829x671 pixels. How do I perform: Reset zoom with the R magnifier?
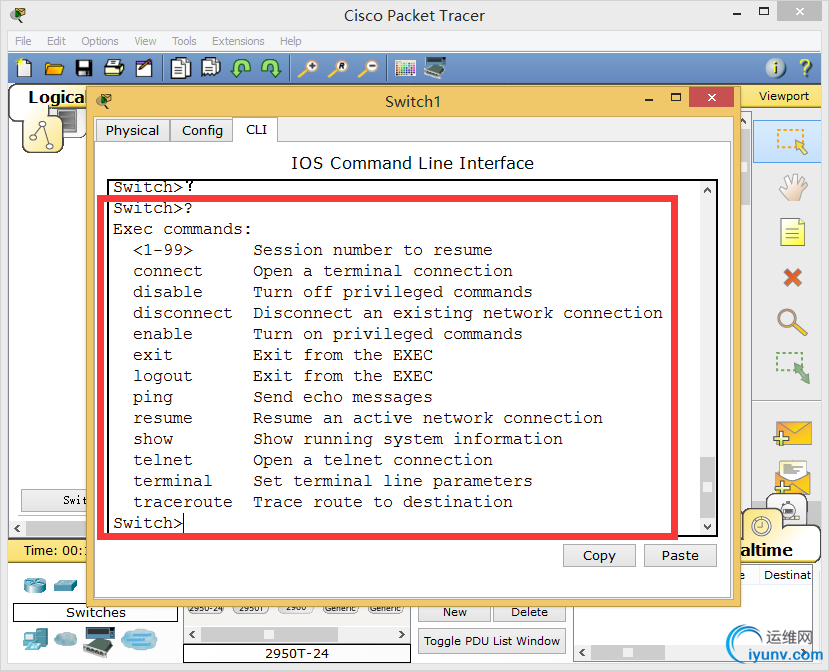pos(338,68)
